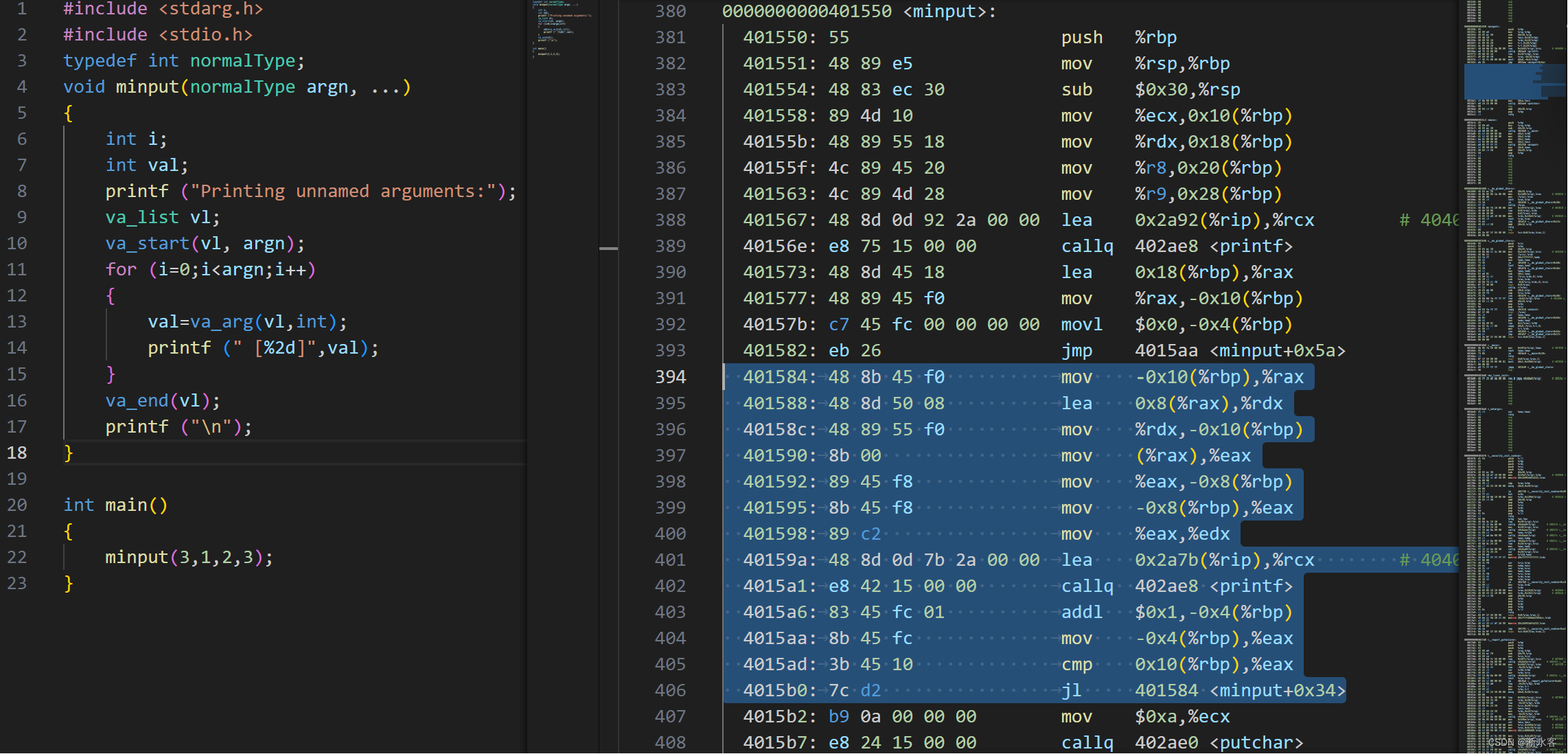Click the 'typedef int normalType;' line
The height and width of the screenshot is (754, 1568).
183,60
